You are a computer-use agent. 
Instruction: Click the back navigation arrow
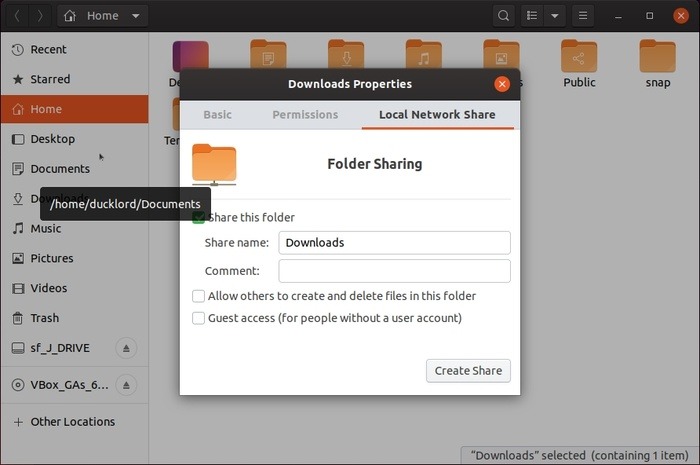coord(17,16)
